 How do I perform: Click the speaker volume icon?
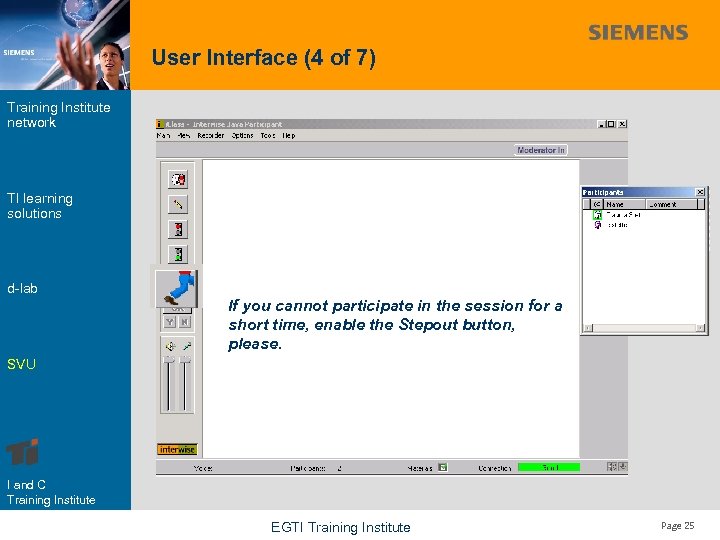pyautogui.click(x=170, y=346)
